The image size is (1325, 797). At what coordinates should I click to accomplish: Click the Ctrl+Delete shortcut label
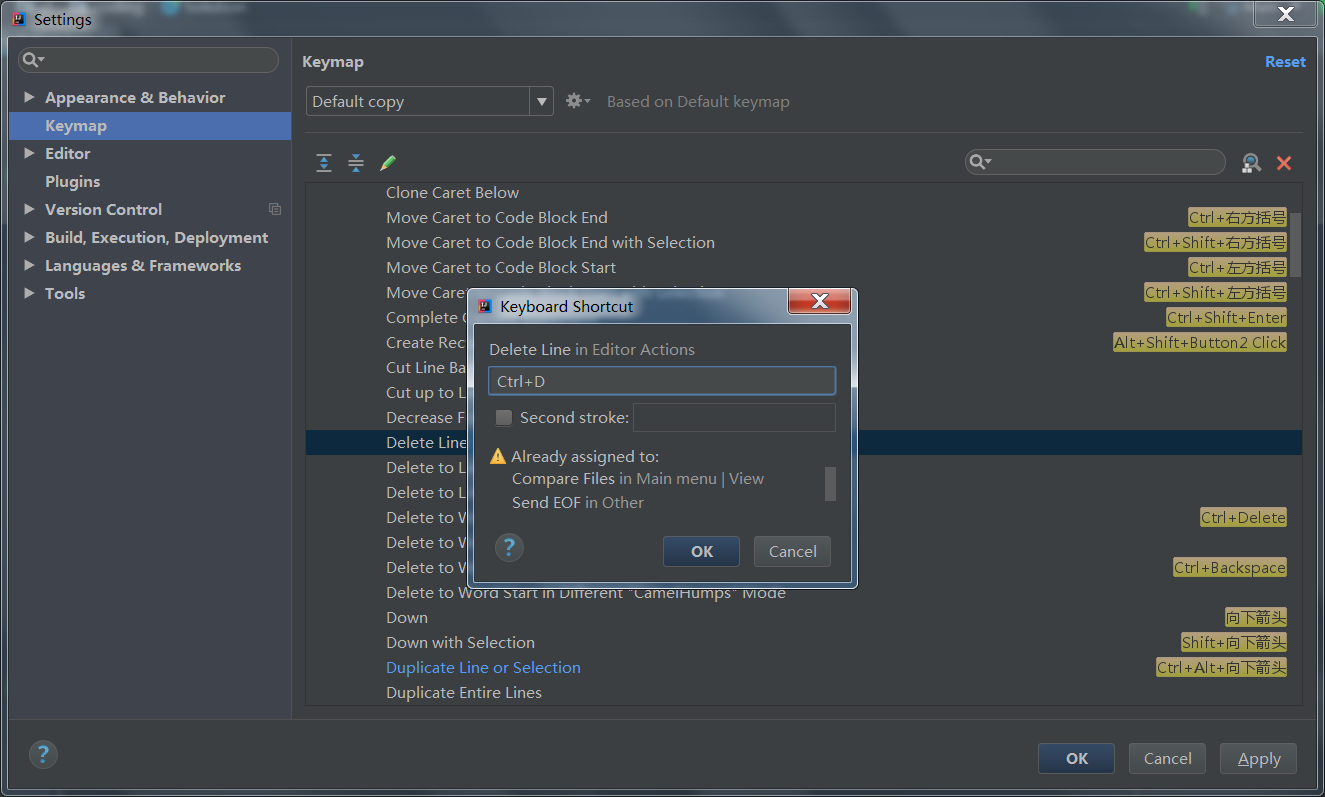click(1243, 517)
